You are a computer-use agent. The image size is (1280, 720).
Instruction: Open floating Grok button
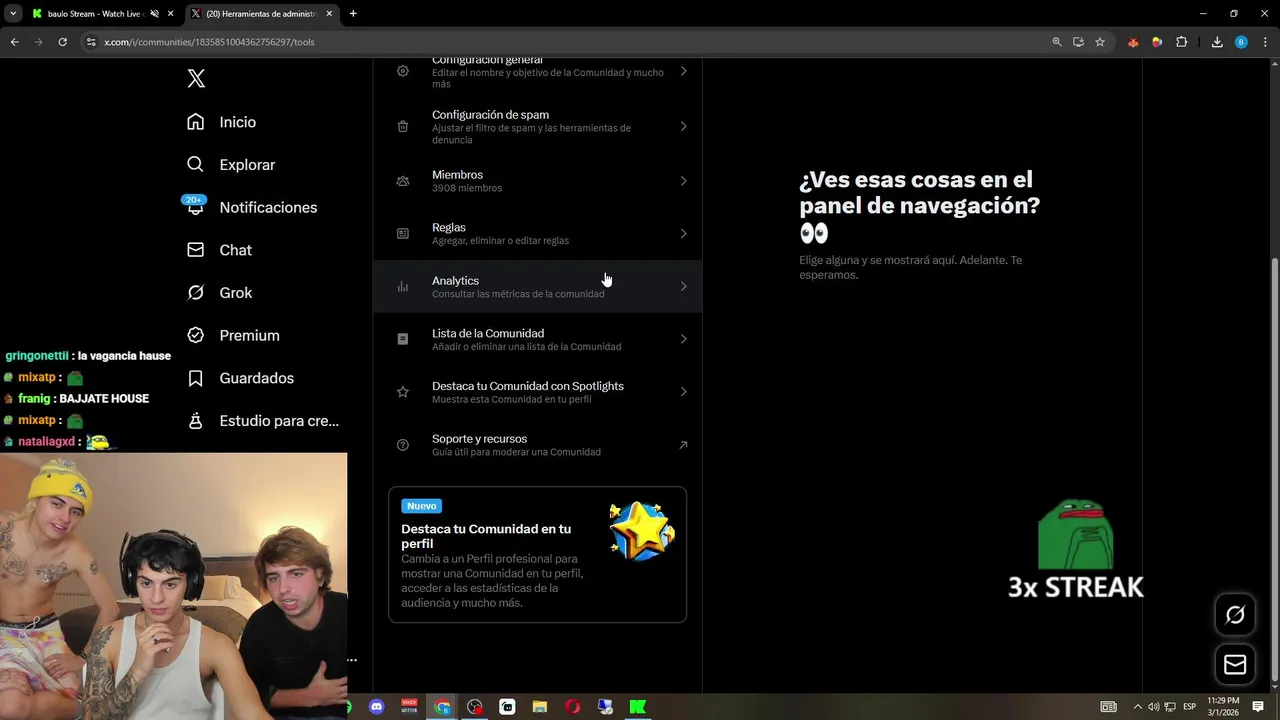tap(1235, 615)
